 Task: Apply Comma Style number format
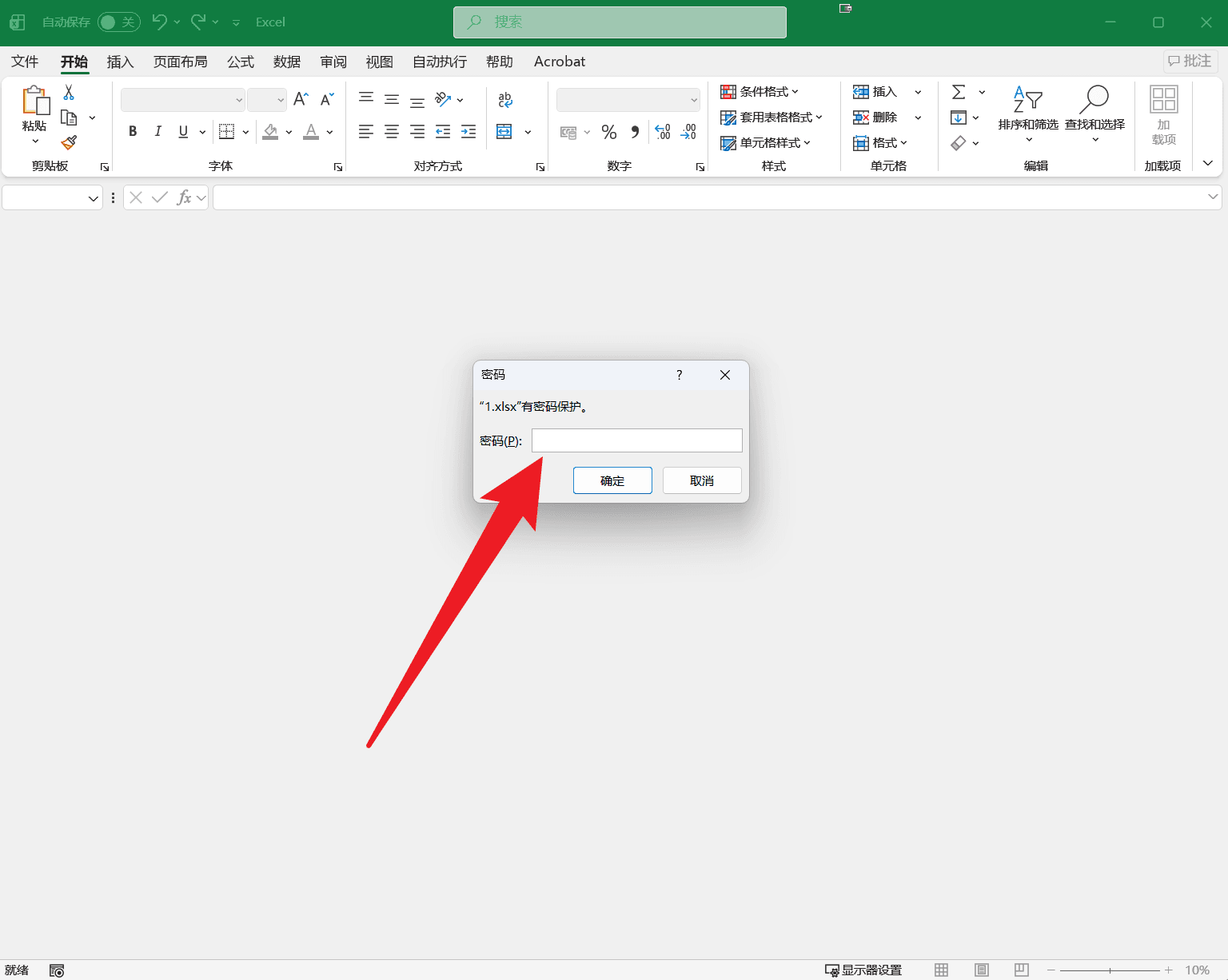pyautogui.click(x=635, y=132)
